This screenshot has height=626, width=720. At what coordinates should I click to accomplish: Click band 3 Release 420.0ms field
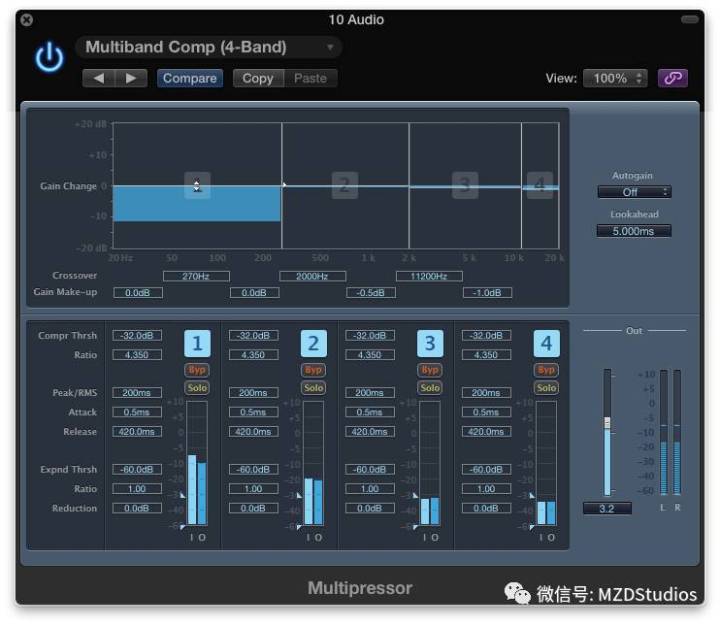pyautogui.click(x=370, y=432)
